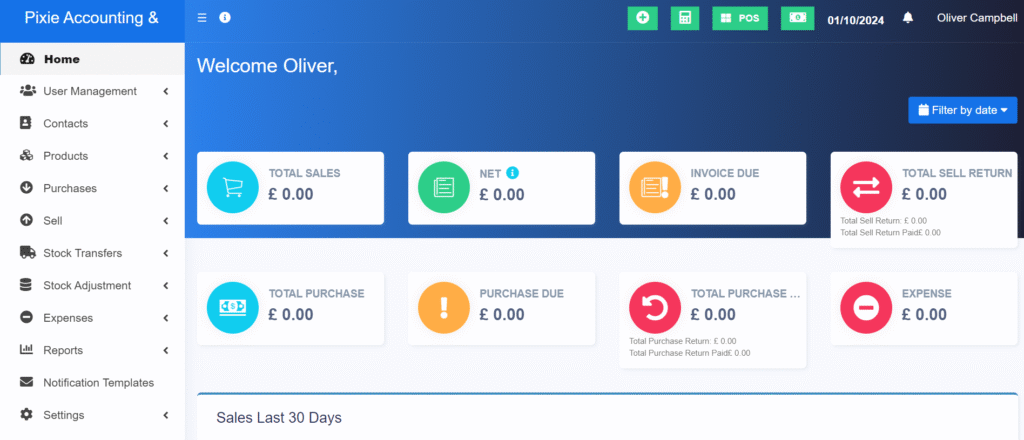Image resolution: width=1024 pixels, height=440 pixels.
Task: Expand User Management submenu chevron
Action: coord(166,91)
